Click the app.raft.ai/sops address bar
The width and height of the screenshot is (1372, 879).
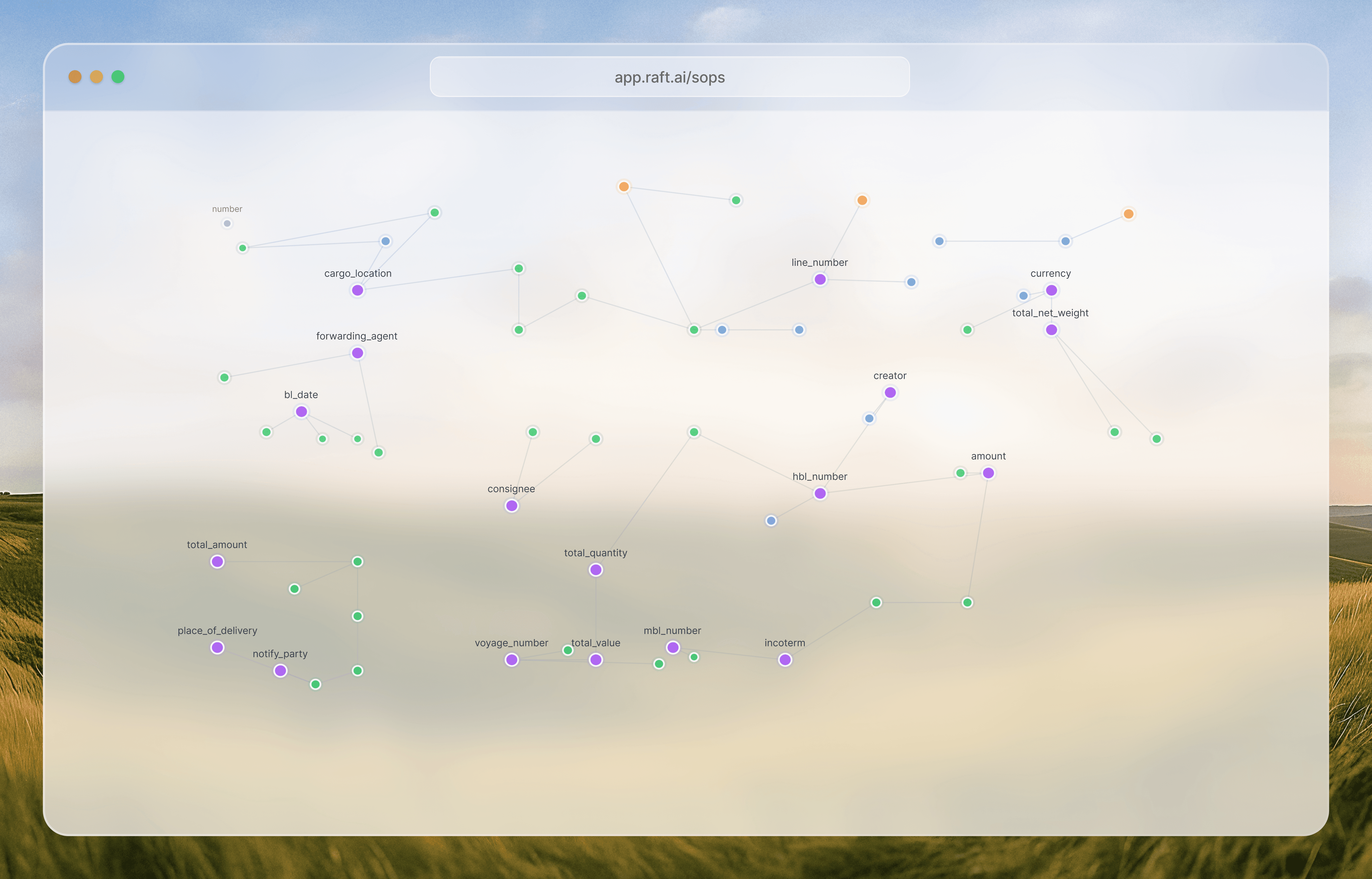click(669, 77)
